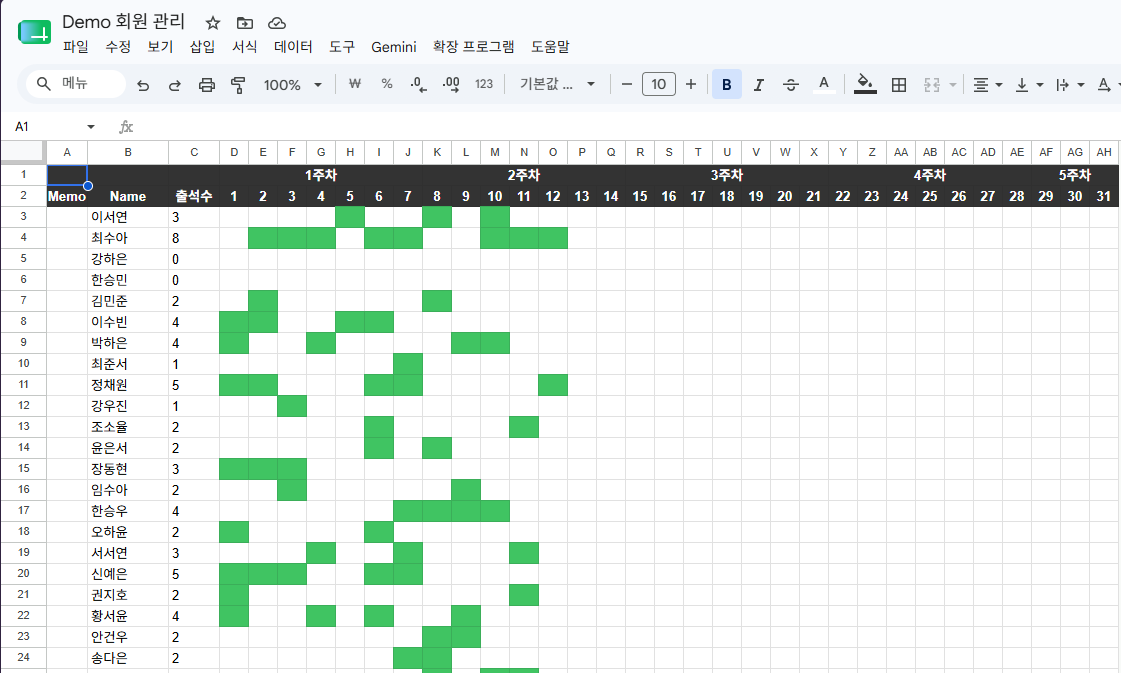Viewport: 1121px width, 673px height.
Task: Expand the A1 name box dropdown
Action: pyautogui.click(x=91, y=127)
